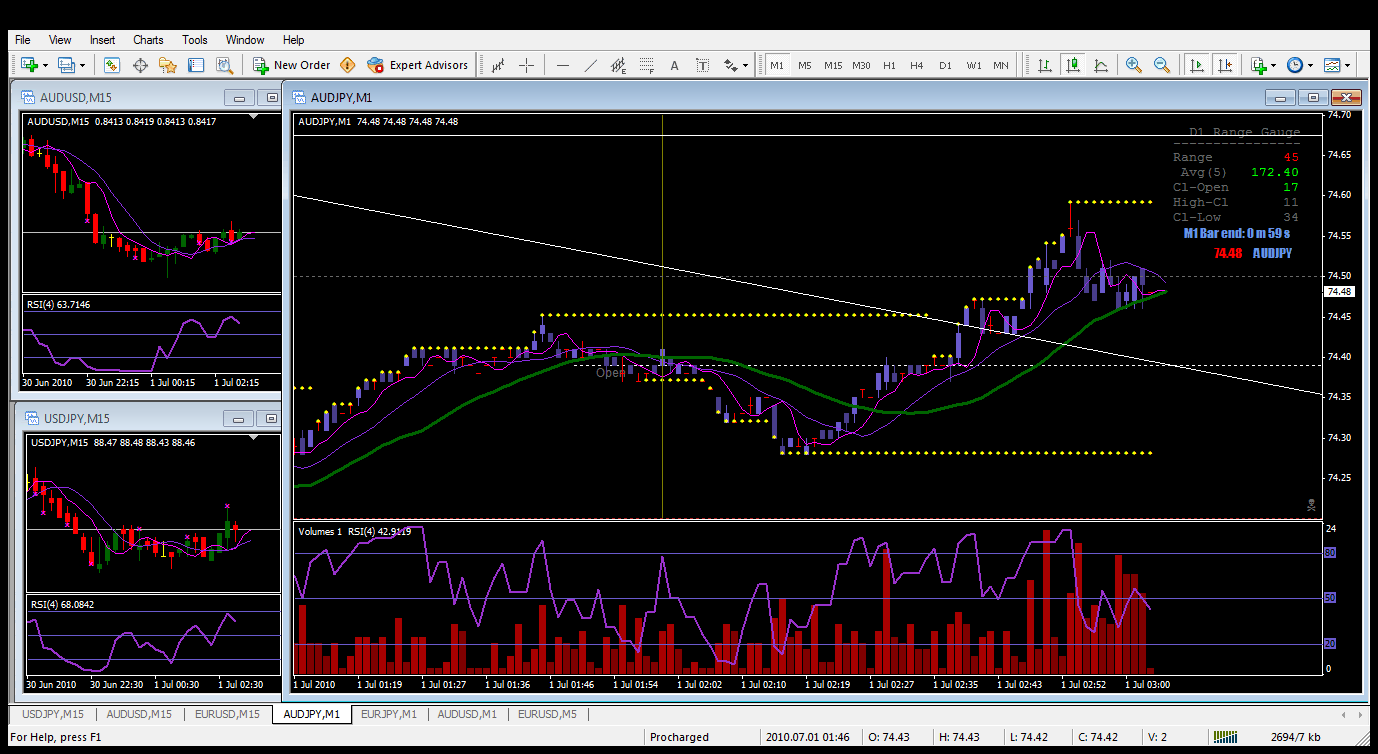Open the Market Watch window icon
Screen dimensions: 1378x754
[112, 65]
